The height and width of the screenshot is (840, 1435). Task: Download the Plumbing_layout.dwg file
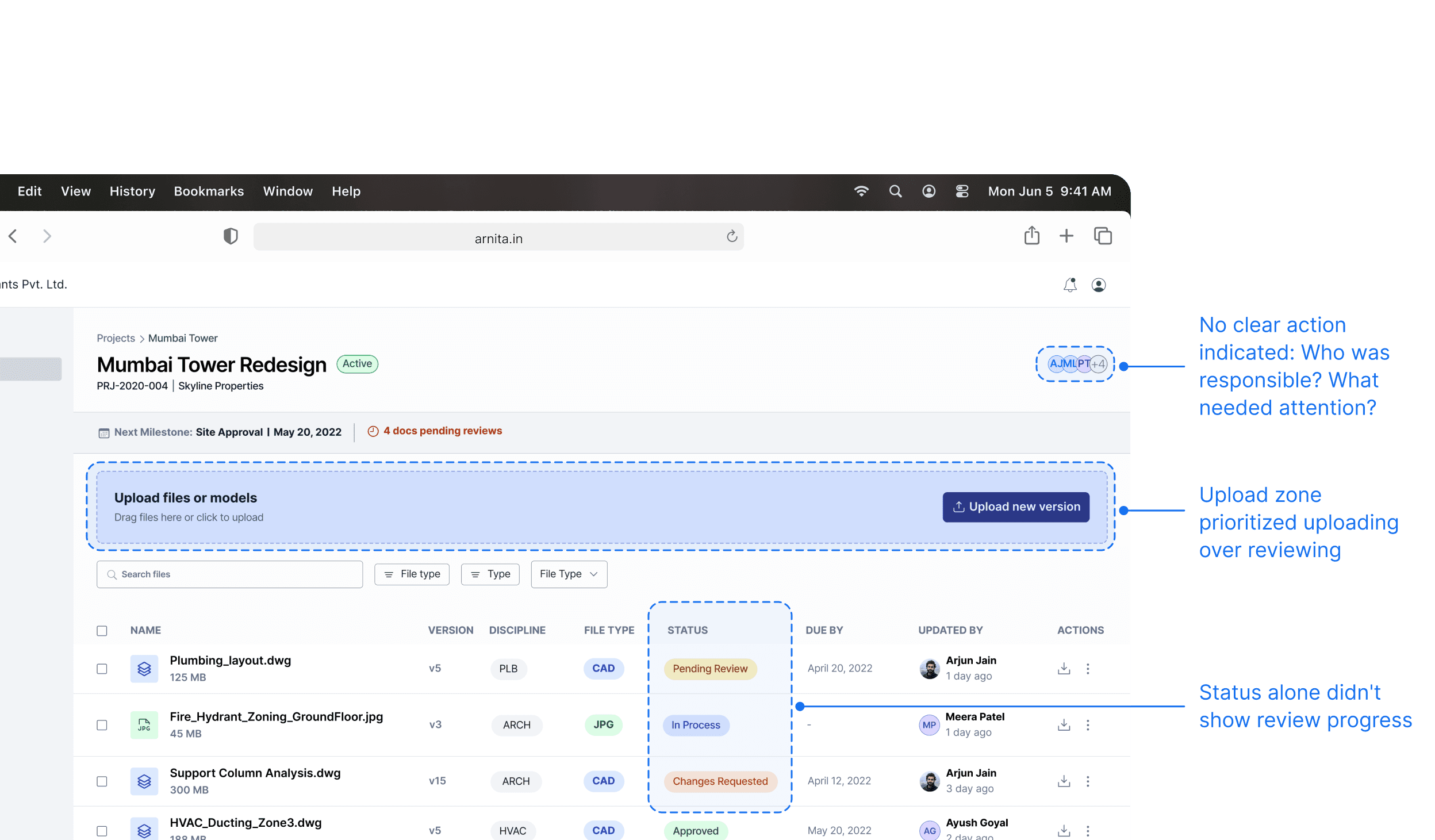(1064, 668)
